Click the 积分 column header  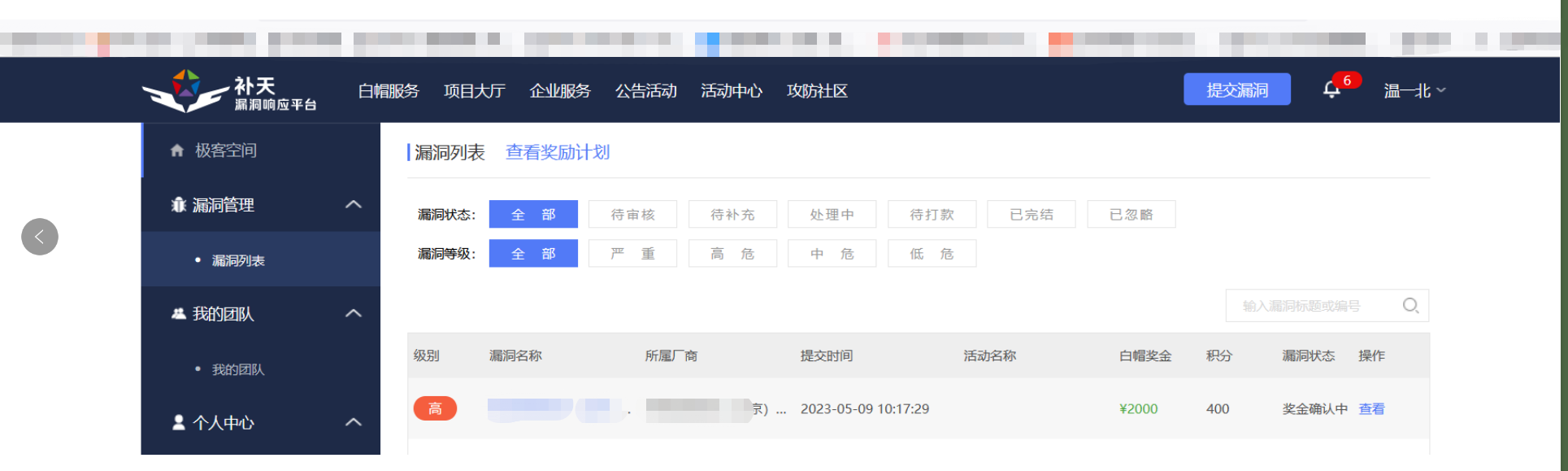(1219, 355)
